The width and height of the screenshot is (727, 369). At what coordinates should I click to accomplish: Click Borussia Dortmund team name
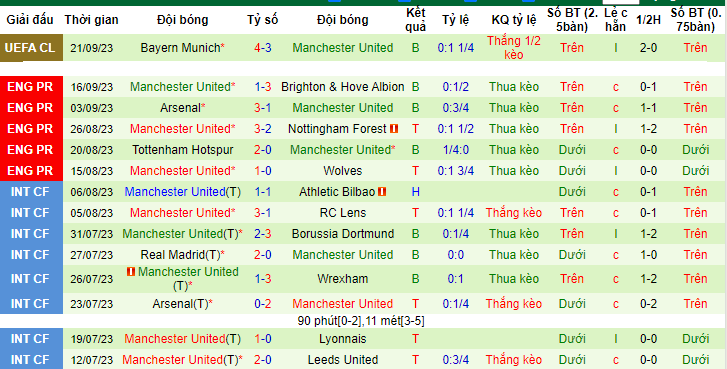(x=343, y=234)
